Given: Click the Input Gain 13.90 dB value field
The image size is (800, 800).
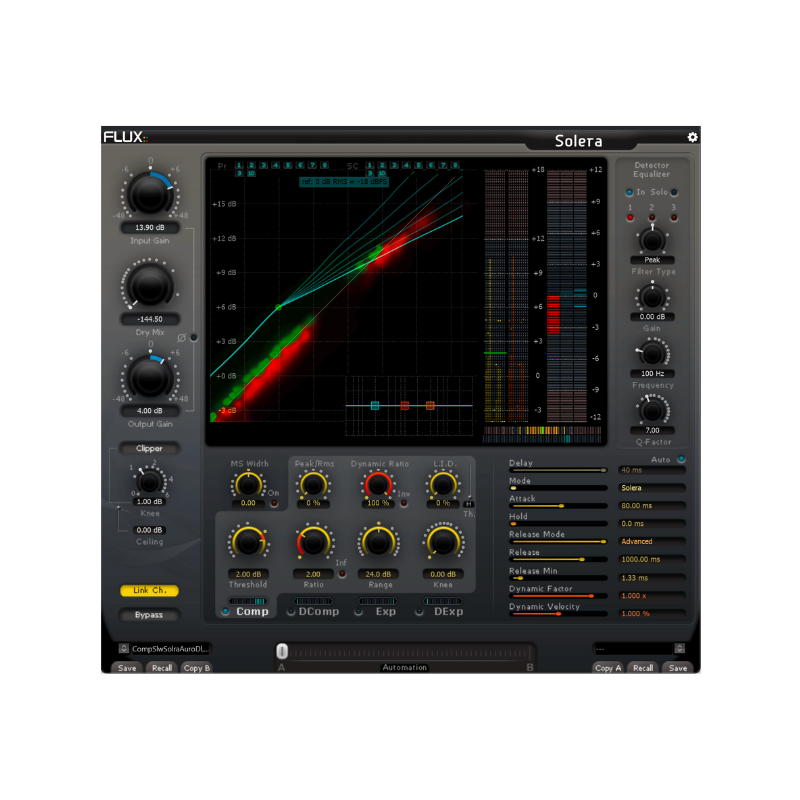Looking at the screenshot, I should tap(149, 228).
